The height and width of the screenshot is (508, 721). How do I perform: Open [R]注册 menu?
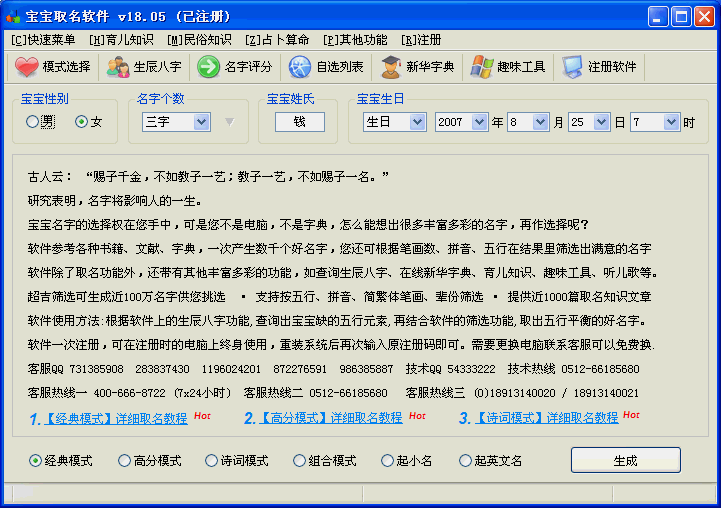point(421,40)
